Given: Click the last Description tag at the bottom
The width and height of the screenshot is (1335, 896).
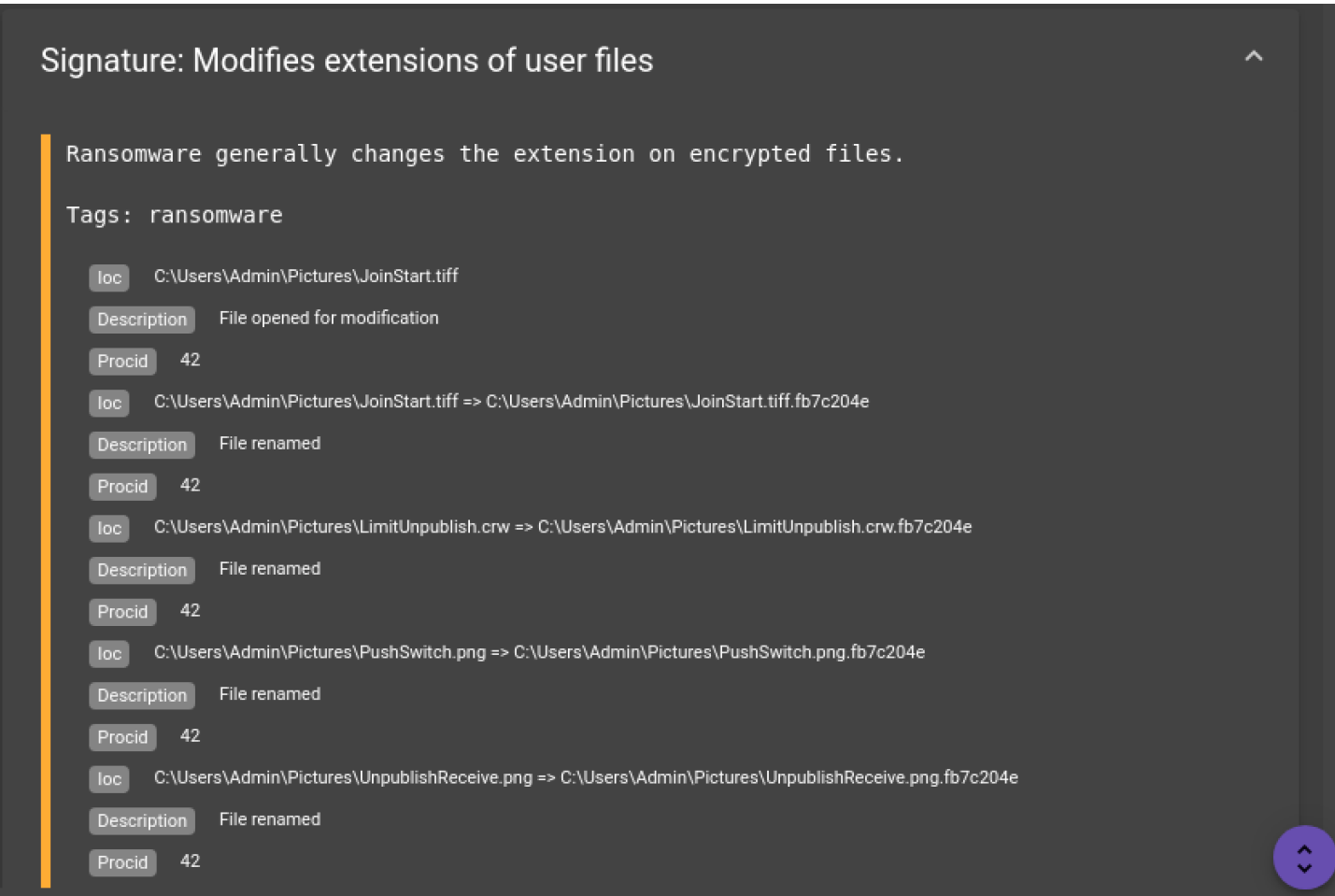Looking at the screenshot, I should coord(142,820).
